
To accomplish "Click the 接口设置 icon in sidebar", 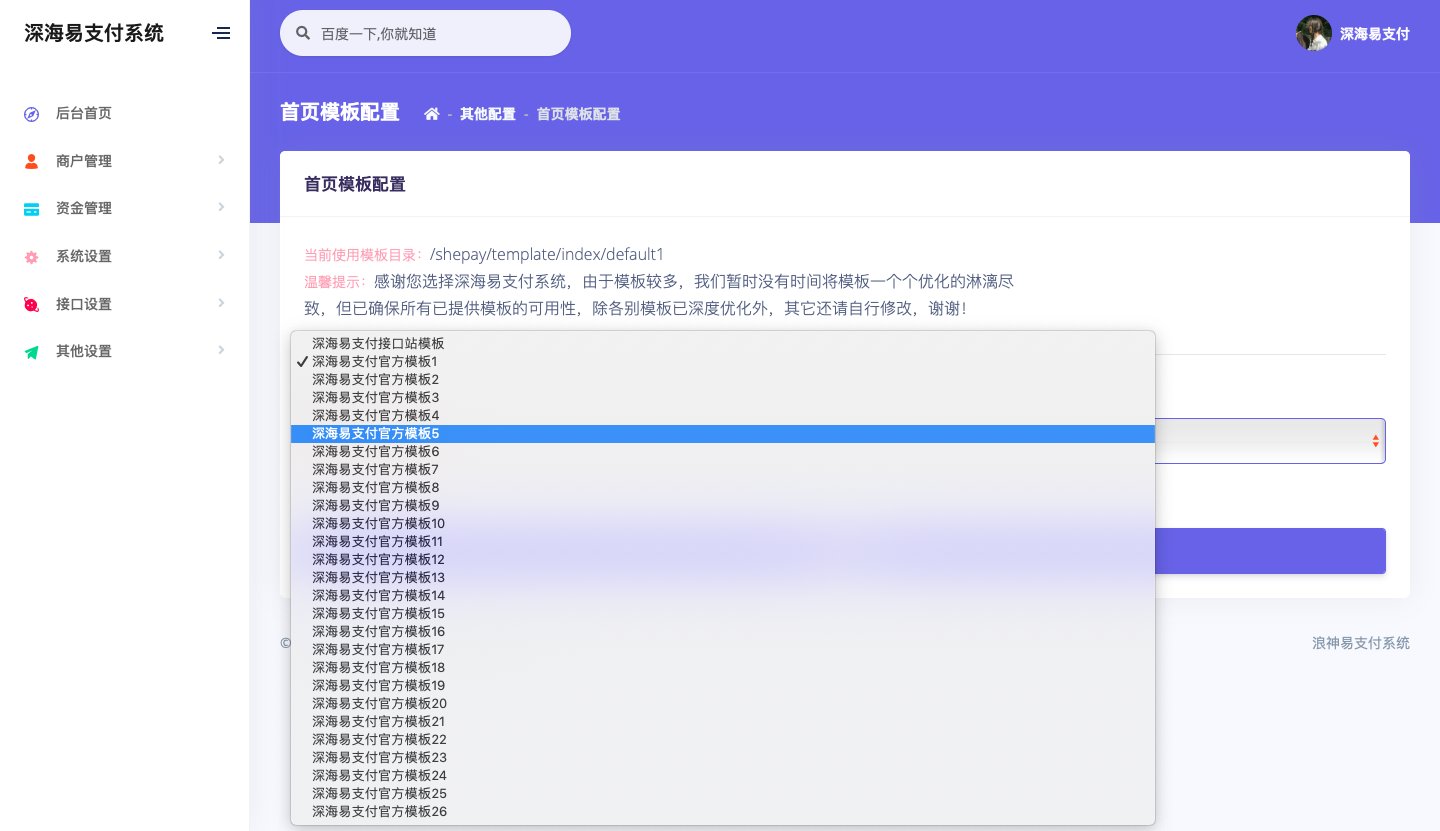I will [x=31, y=304].
